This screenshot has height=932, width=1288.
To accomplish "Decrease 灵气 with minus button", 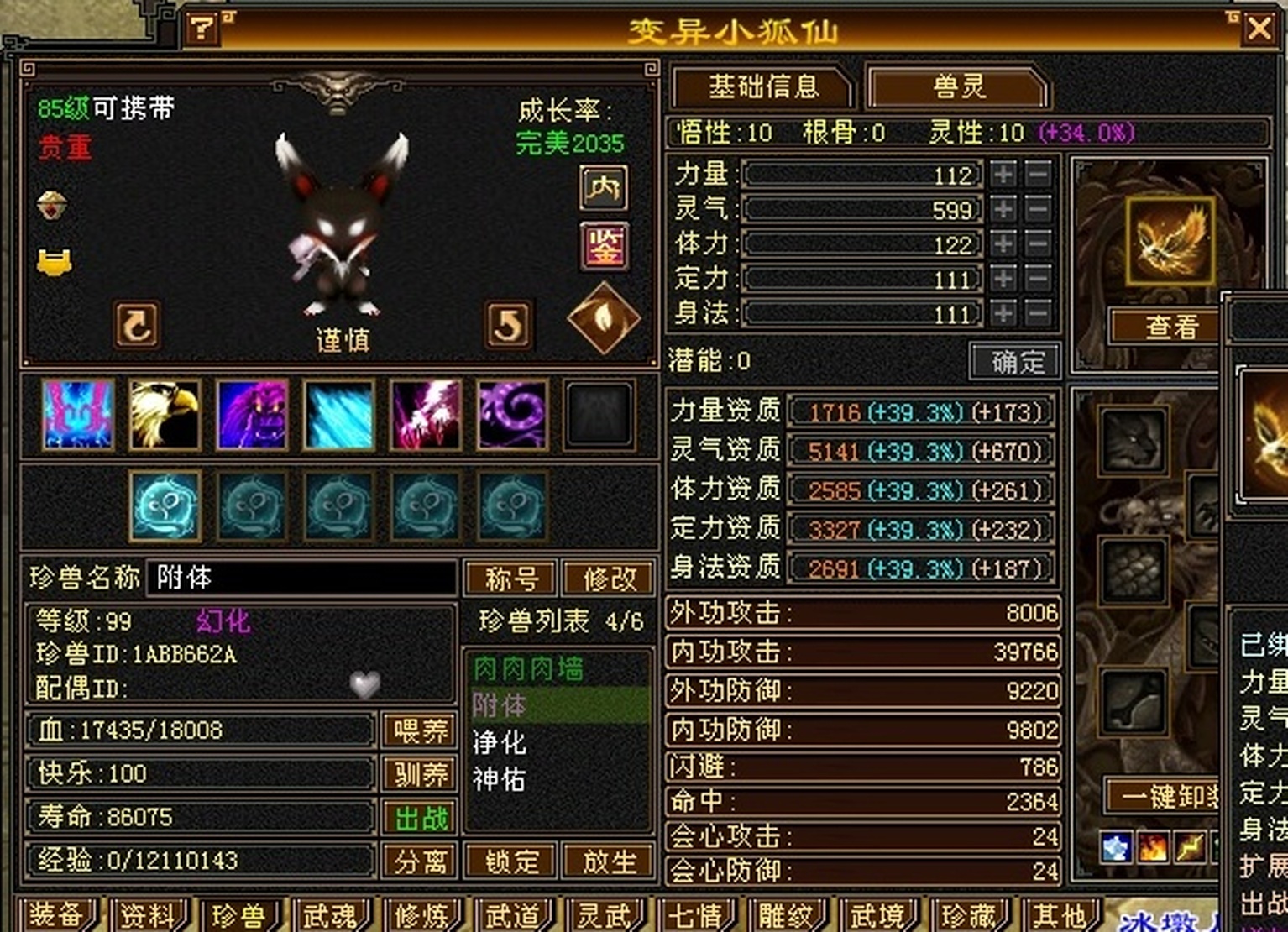I will pos(1039,209).
